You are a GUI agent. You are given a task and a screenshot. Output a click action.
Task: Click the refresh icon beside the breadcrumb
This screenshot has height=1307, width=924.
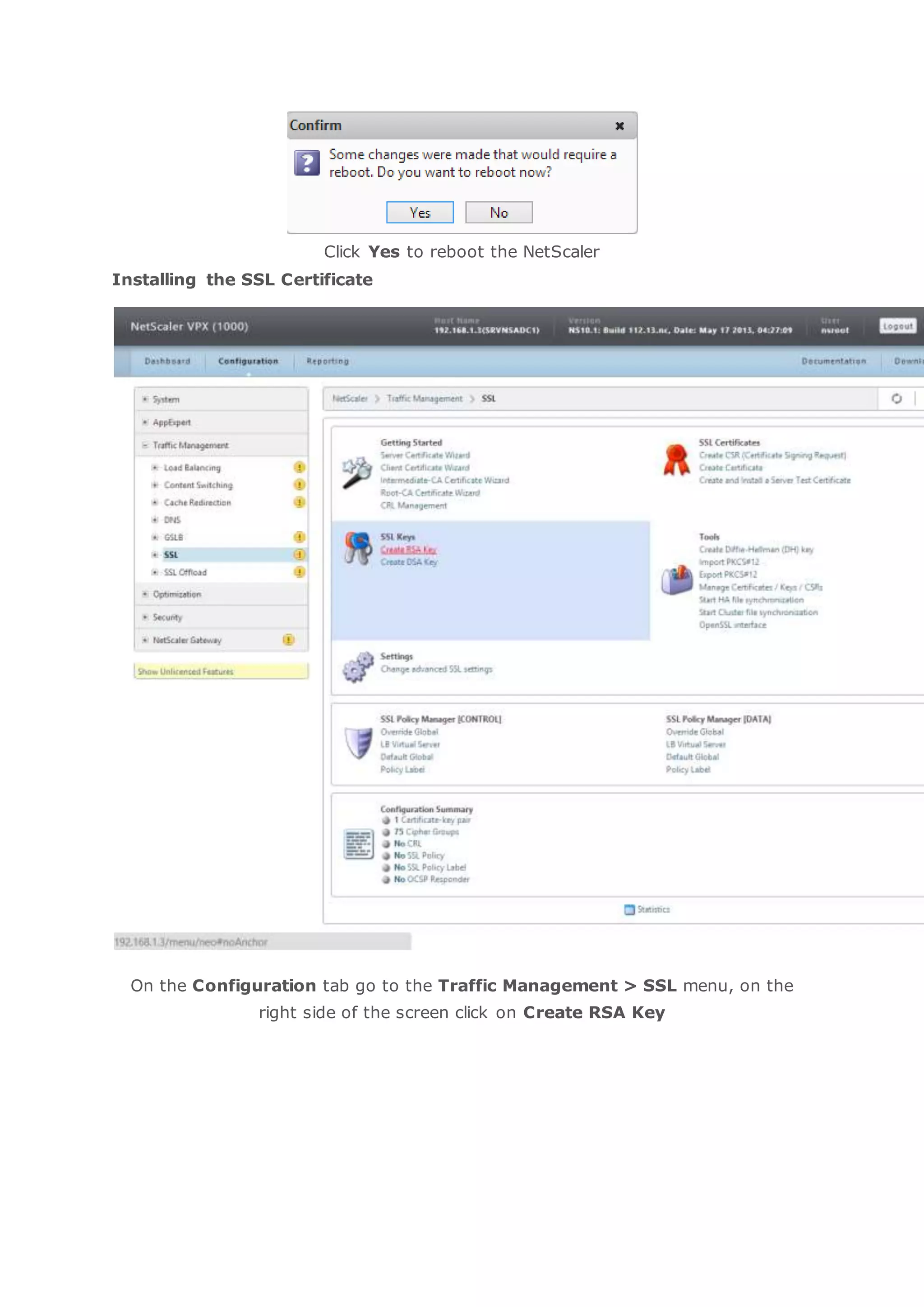[x=896, y=399]
